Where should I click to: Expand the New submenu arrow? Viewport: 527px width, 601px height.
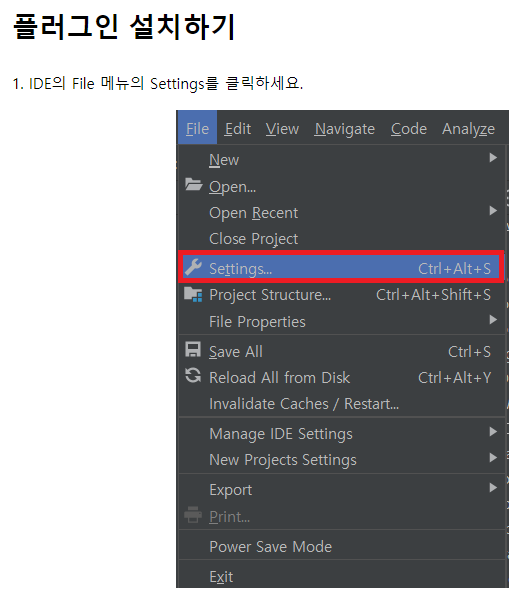click(x=493, y=158)
